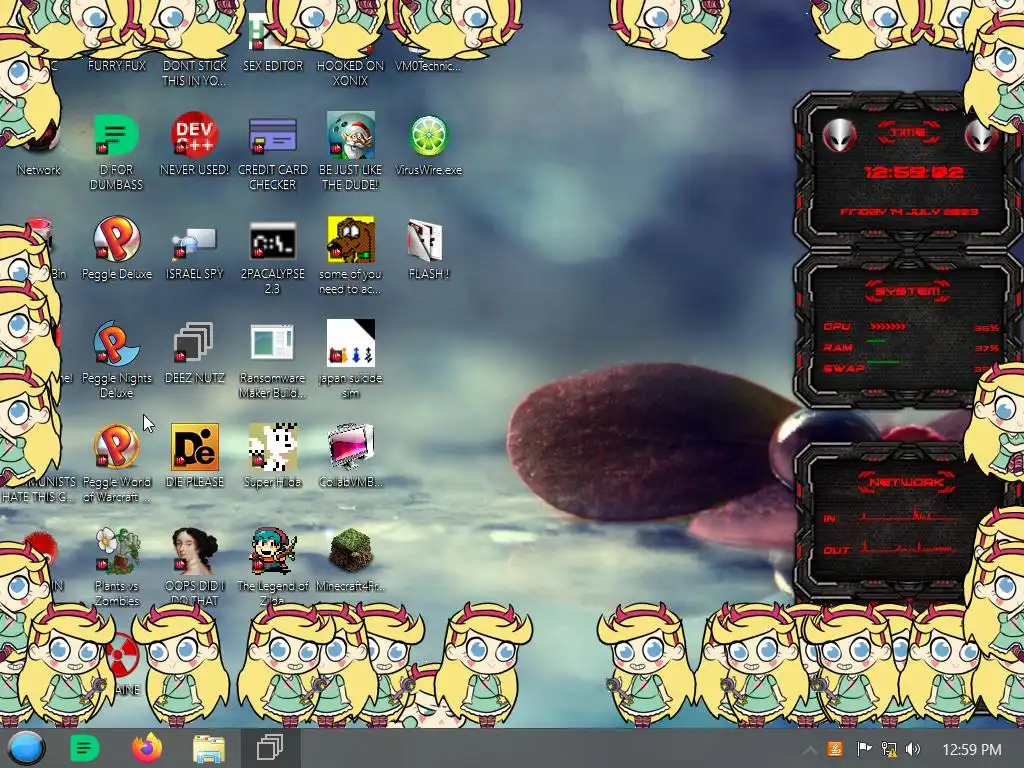
Task: Click the 12:59 PM taskbar clock
Action: [972, 750]
